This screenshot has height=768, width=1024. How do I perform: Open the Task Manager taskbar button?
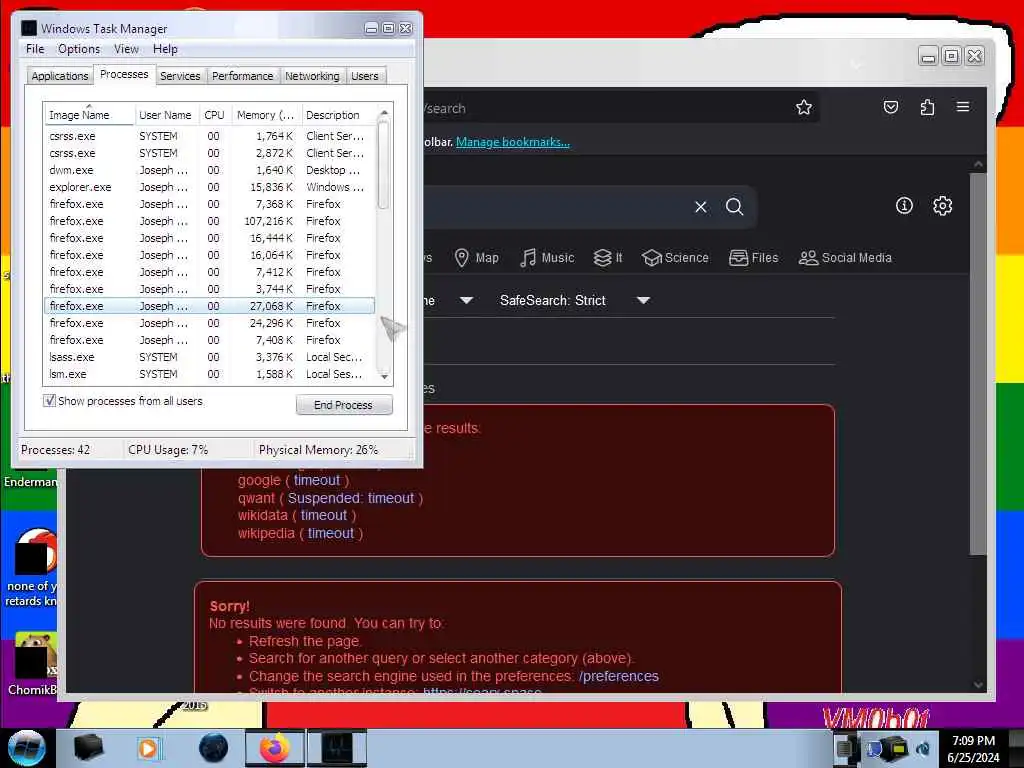337,748
